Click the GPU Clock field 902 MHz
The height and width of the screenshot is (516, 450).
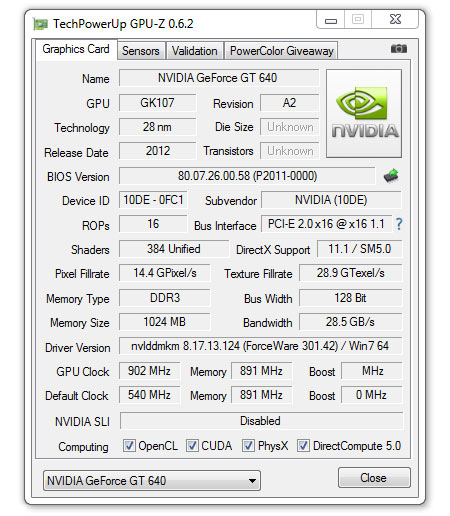(149, 371)
